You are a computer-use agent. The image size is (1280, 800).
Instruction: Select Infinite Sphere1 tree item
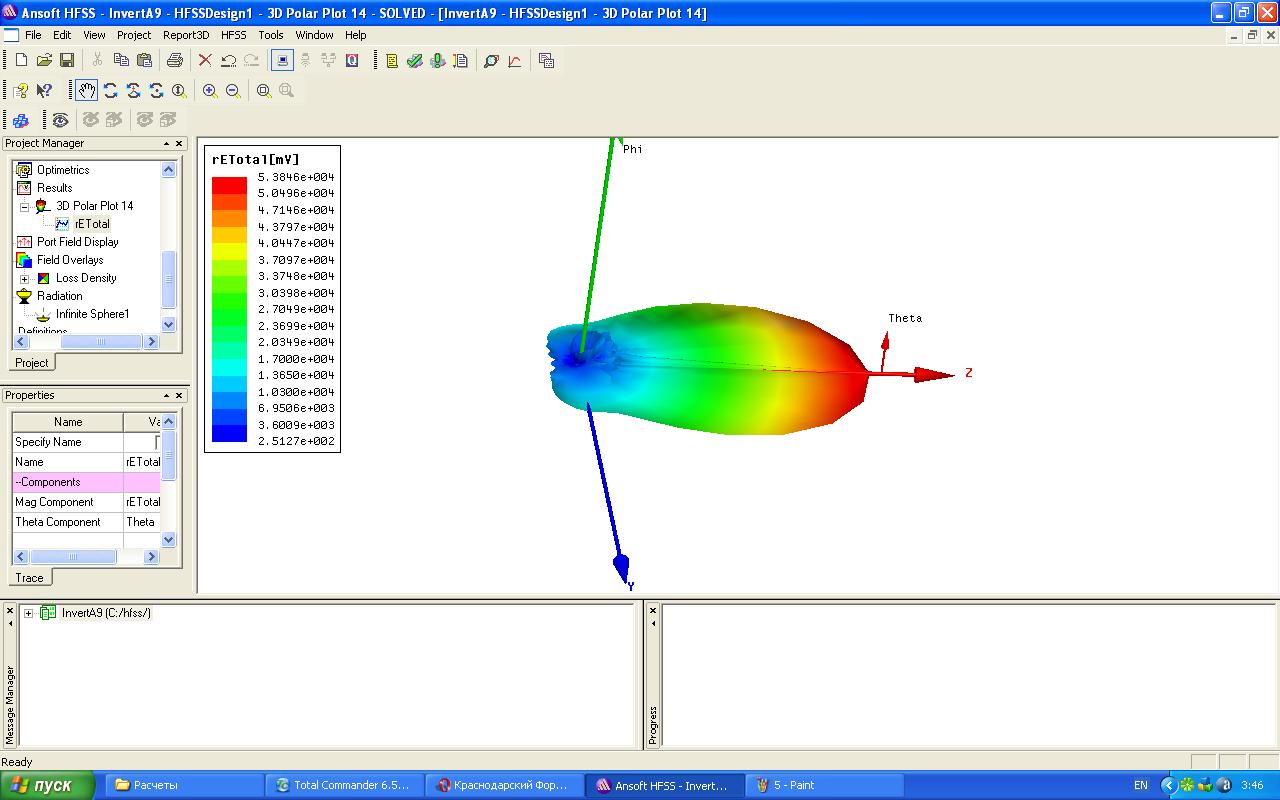(92, 314)
